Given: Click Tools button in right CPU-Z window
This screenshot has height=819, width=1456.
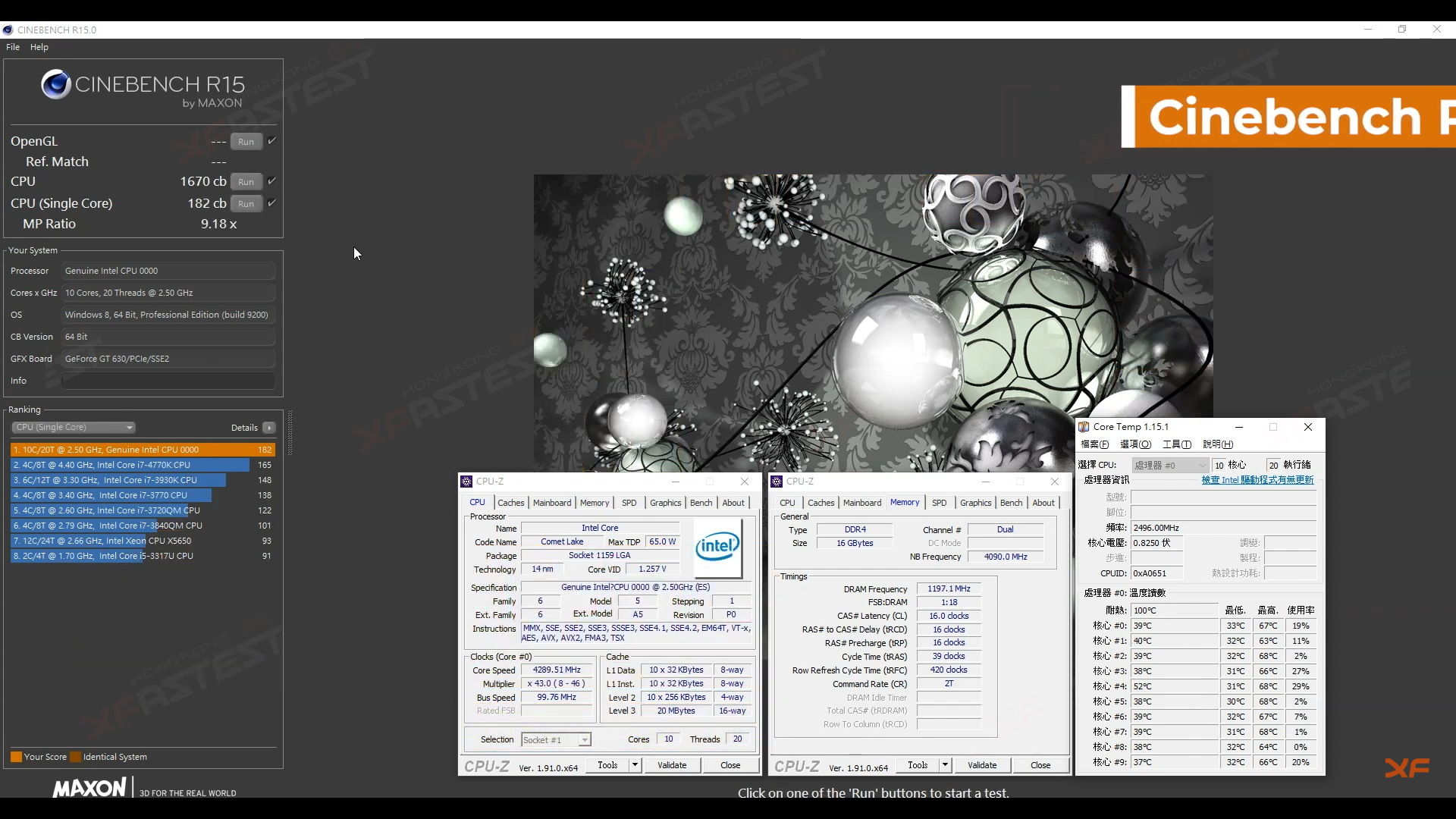Looking at the screenshot, I should pyautogui.click(x=918, y=765).
